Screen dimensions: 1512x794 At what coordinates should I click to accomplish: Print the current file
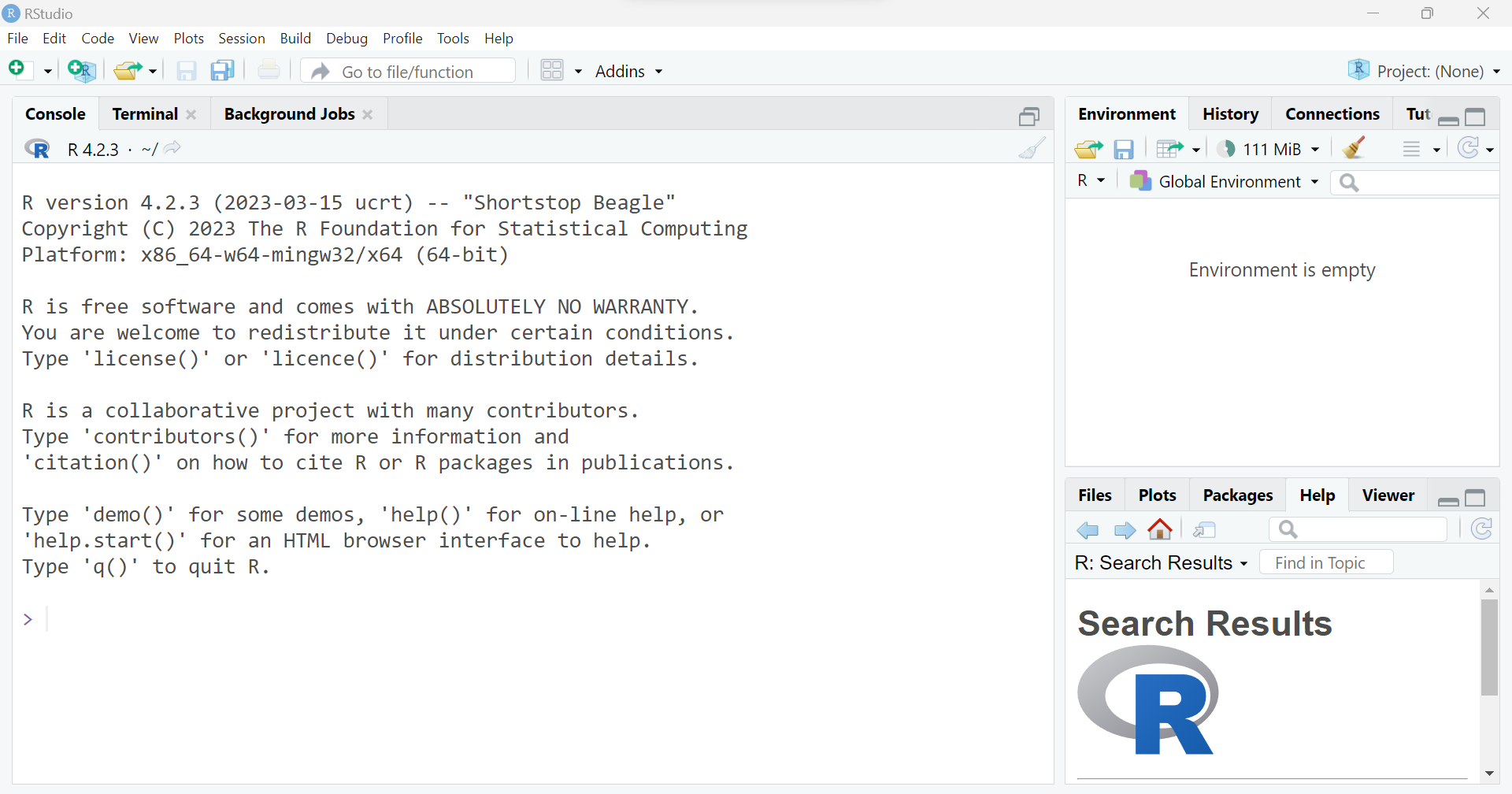(269, 70)
